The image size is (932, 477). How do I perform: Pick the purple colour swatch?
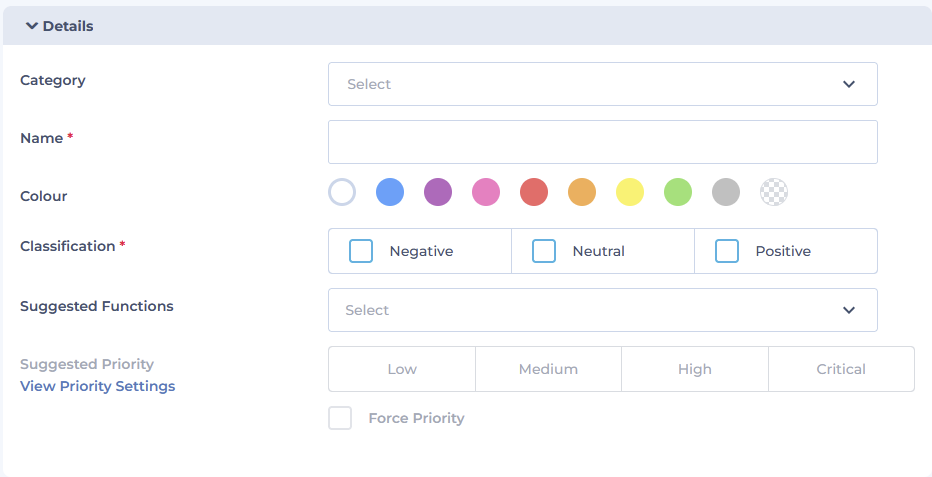click(438, 192)
